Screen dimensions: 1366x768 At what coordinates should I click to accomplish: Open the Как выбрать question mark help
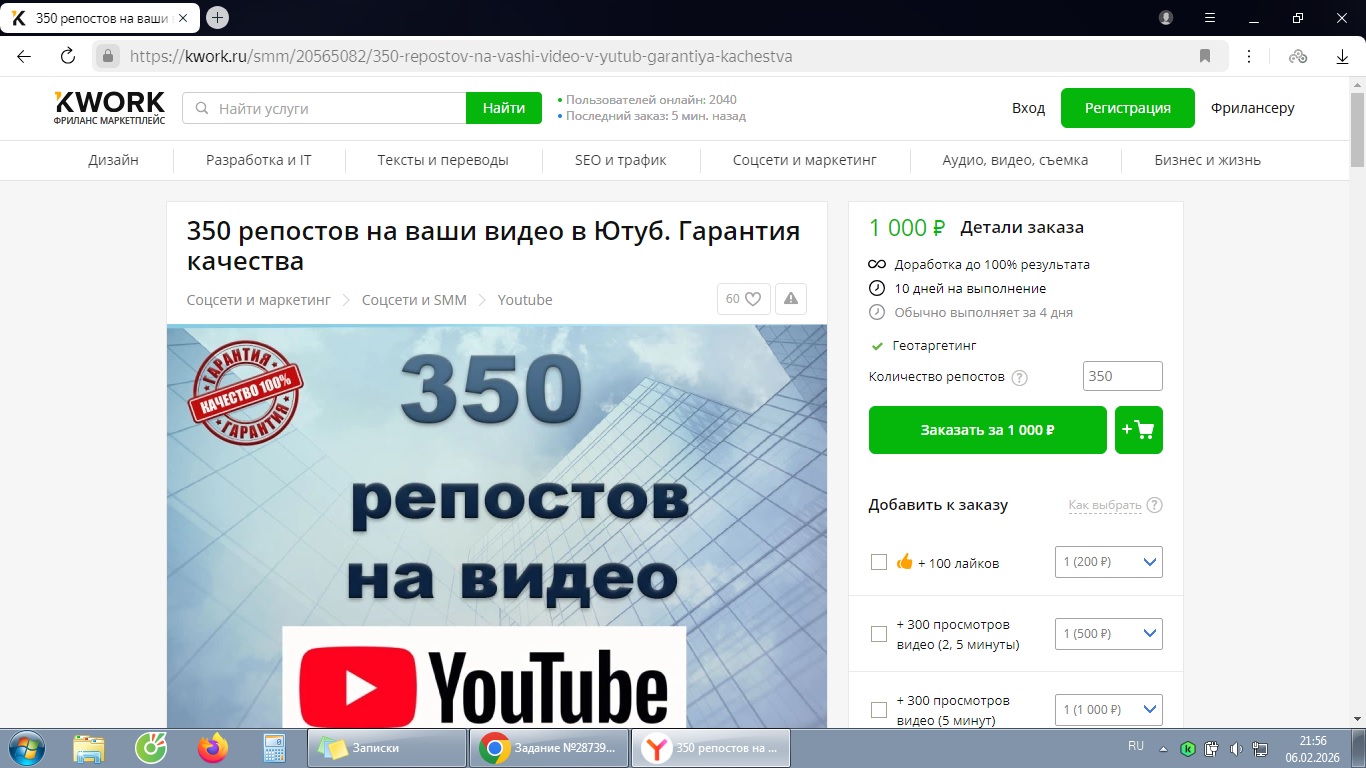pyautogui.click(x=1155, y=505)
